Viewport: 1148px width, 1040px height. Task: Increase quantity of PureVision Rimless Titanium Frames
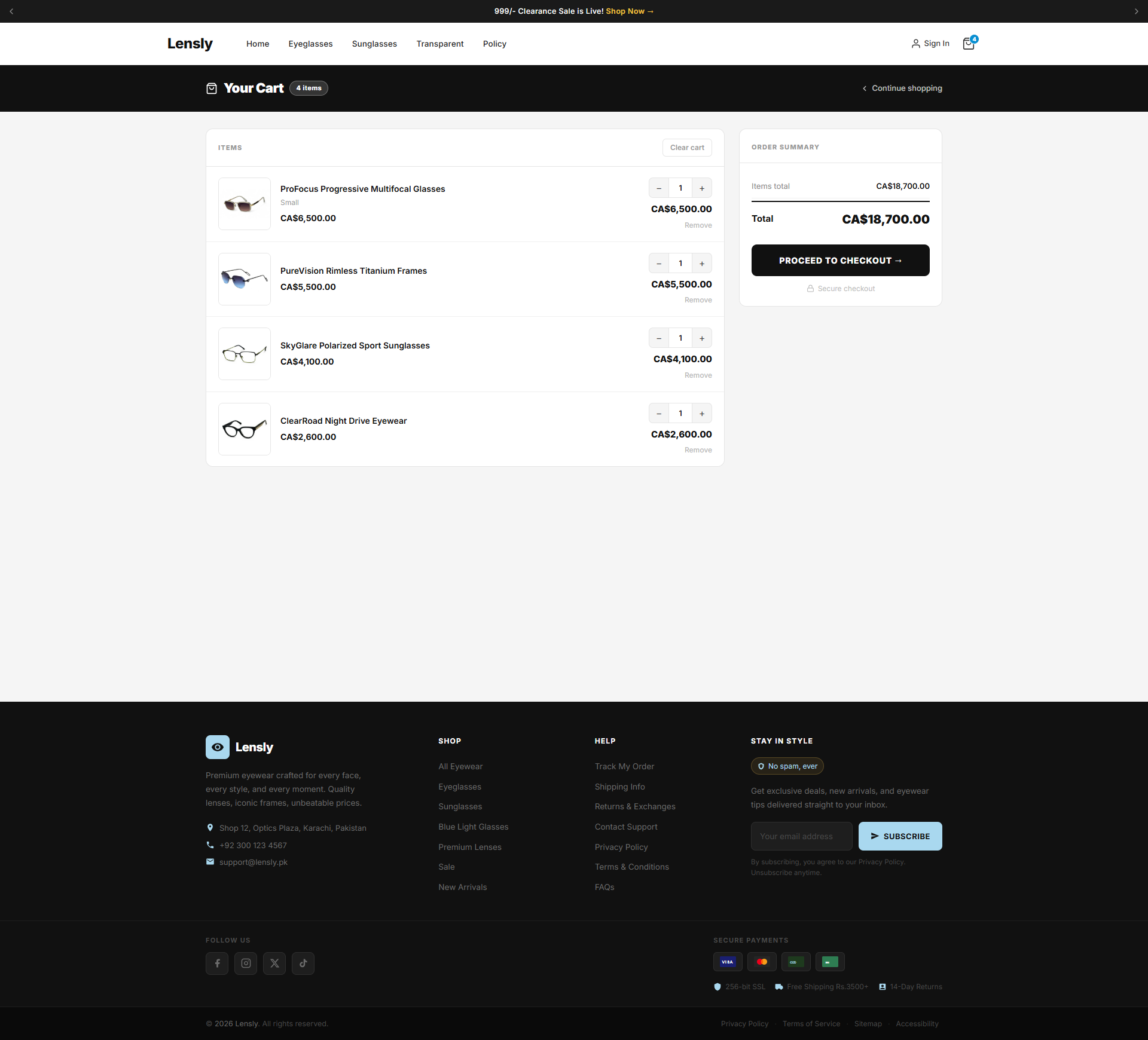pos(702,263)
